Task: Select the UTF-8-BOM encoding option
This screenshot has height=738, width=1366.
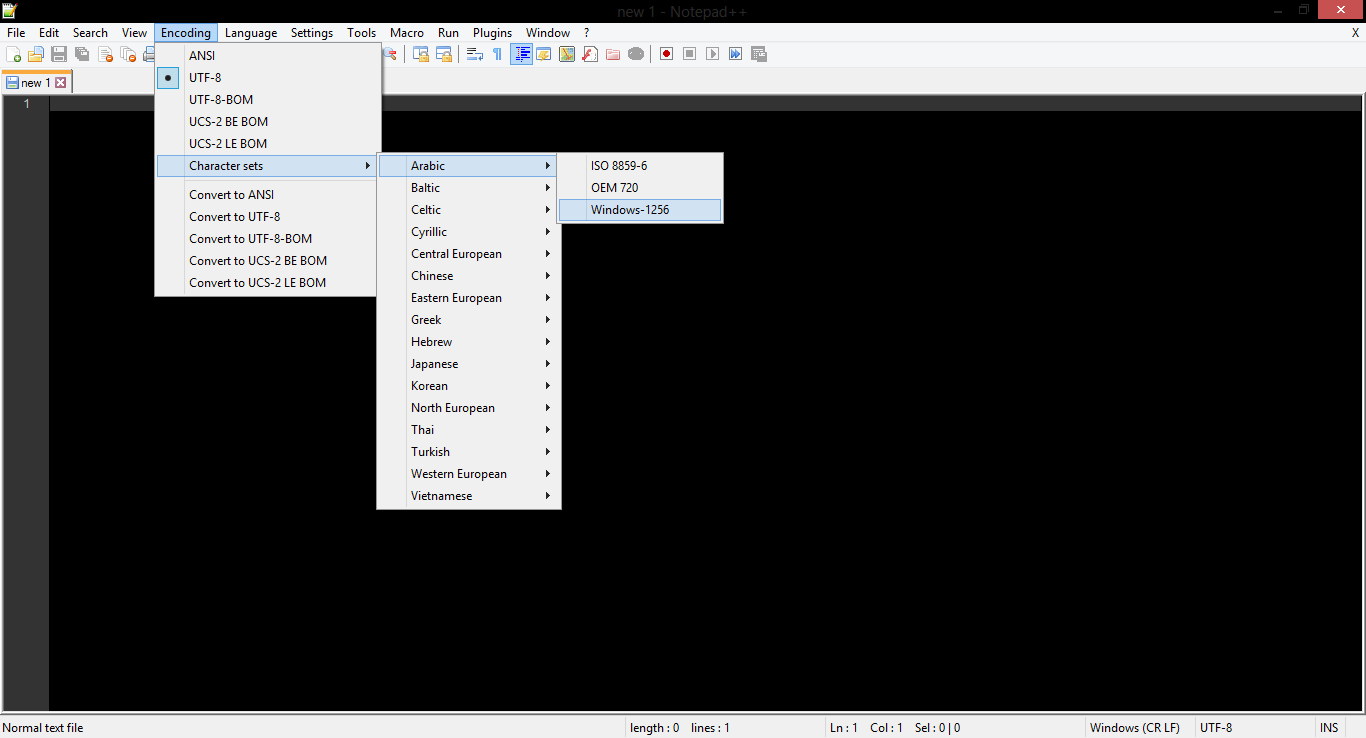Action: [268, 100]
